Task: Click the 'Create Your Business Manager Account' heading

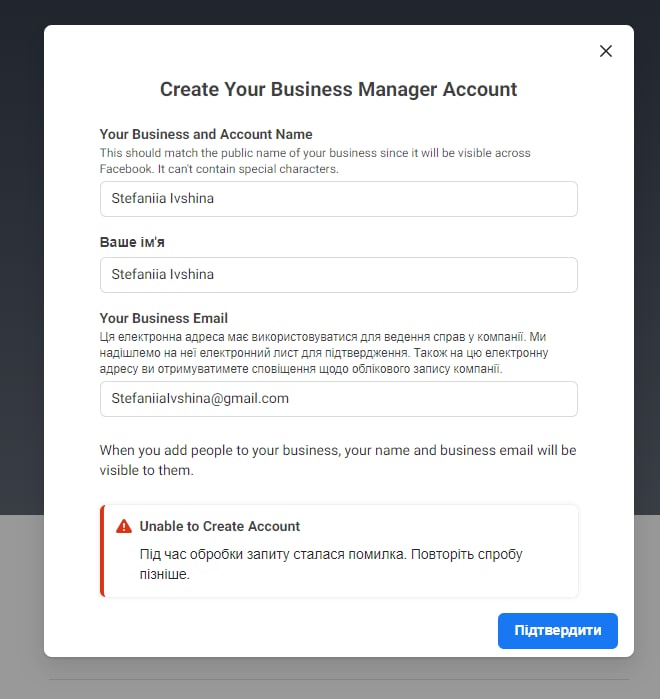Action: [x=339, y=89]
